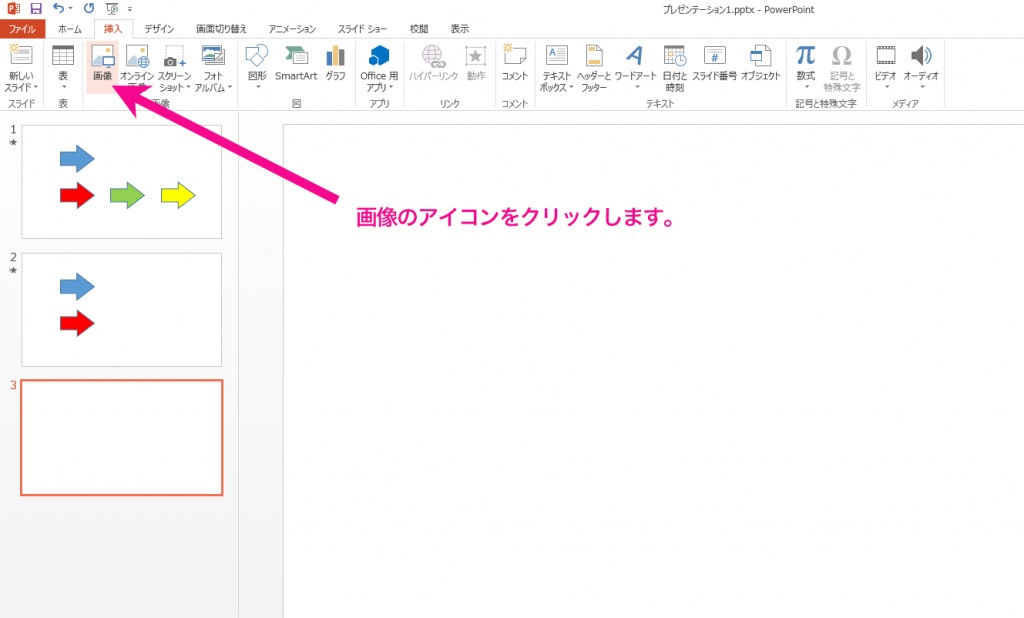Viewport: 1024px width, 618px height.
Task: Take a screenshot with スクリーンショット
Action: (x=173, y=66)
